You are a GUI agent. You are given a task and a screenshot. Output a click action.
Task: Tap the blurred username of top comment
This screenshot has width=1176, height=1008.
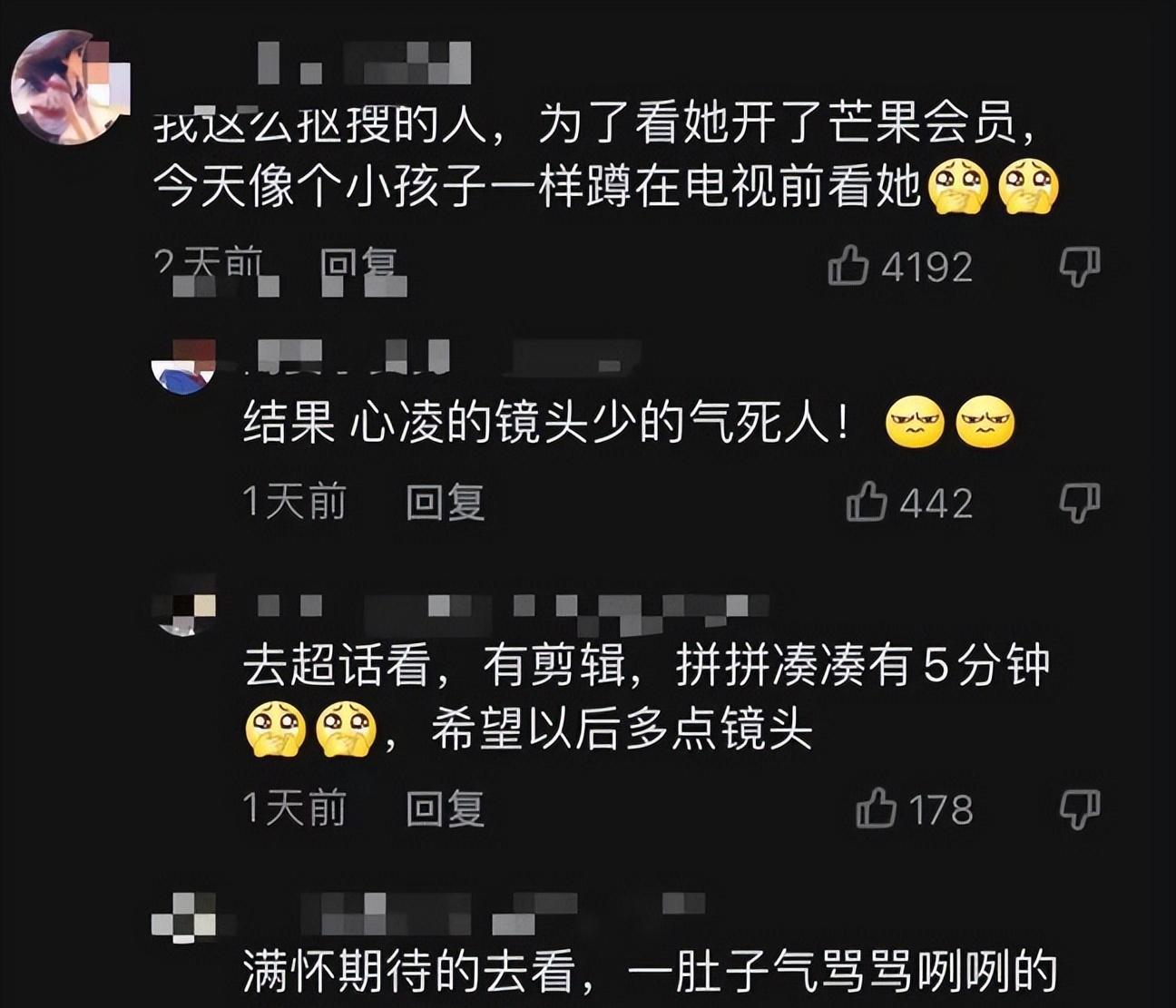(x=364, y=62)
